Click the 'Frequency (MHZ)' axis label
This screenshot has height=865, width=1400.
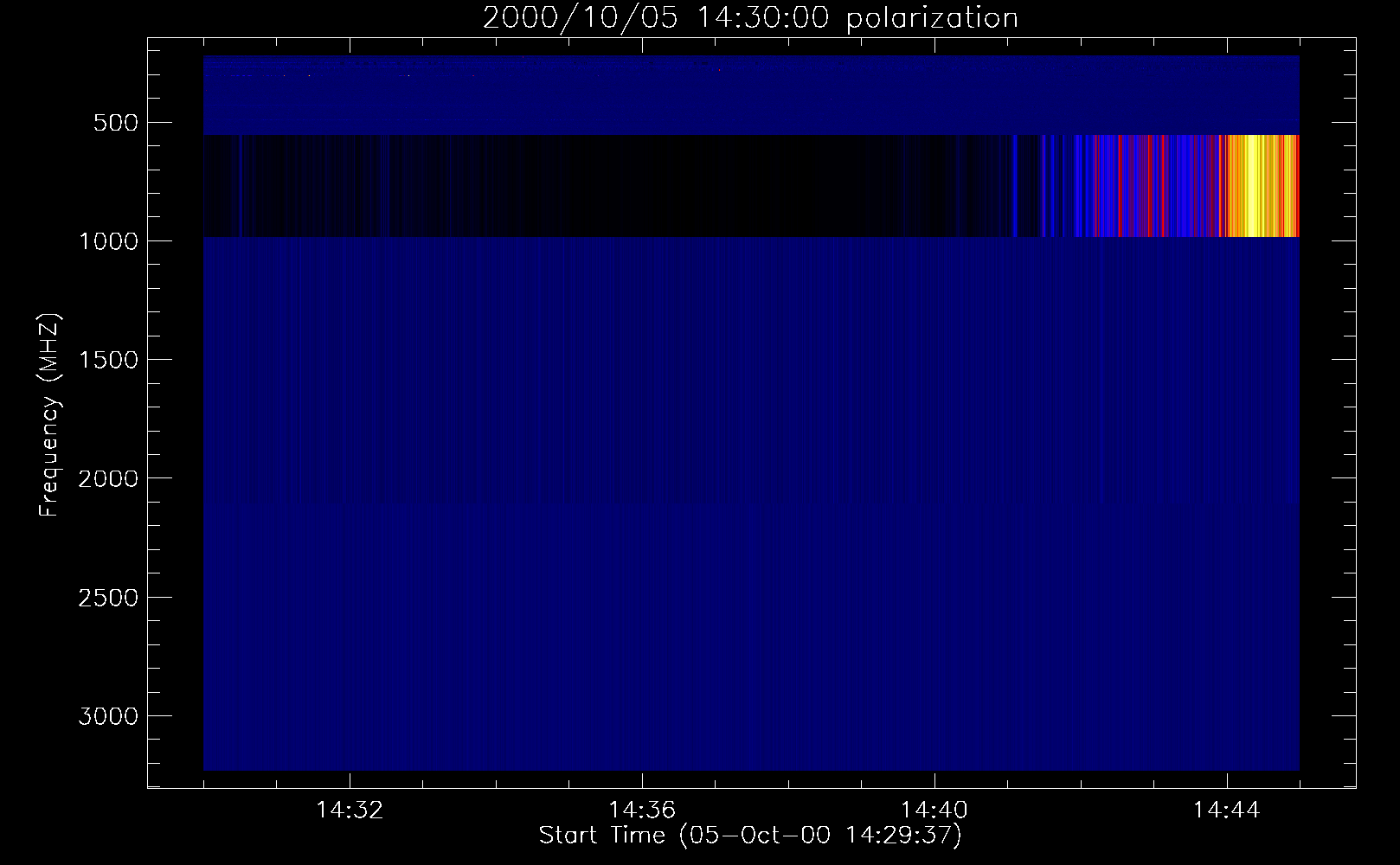50,416
